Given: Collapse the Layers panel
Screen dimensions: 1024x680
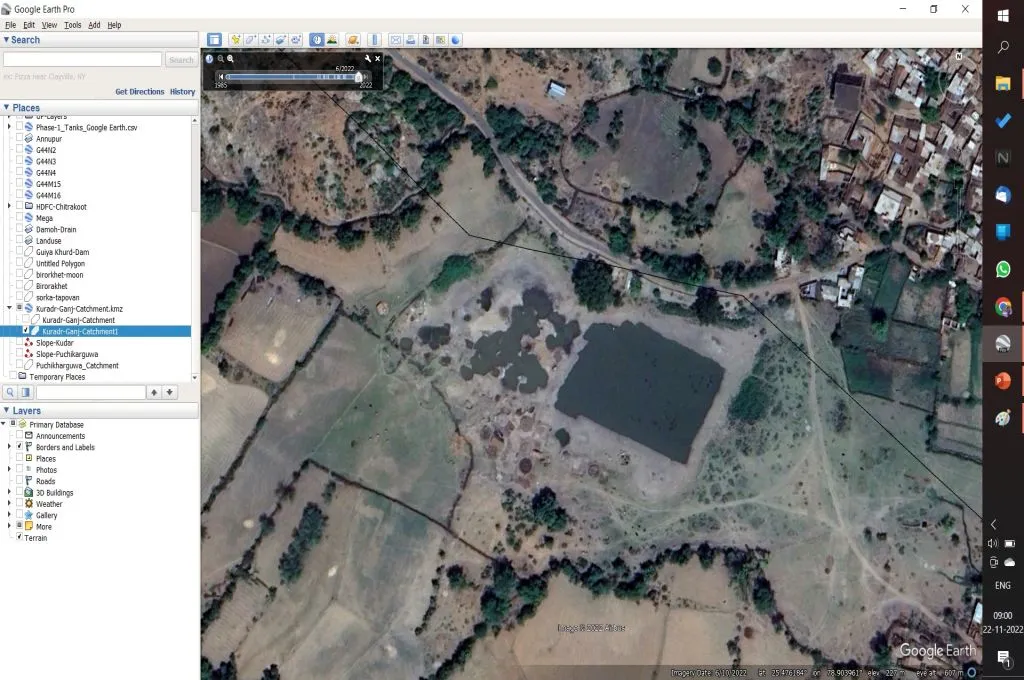Looking at the screenshot, I should pyautogui.click(x=8, y=410).
